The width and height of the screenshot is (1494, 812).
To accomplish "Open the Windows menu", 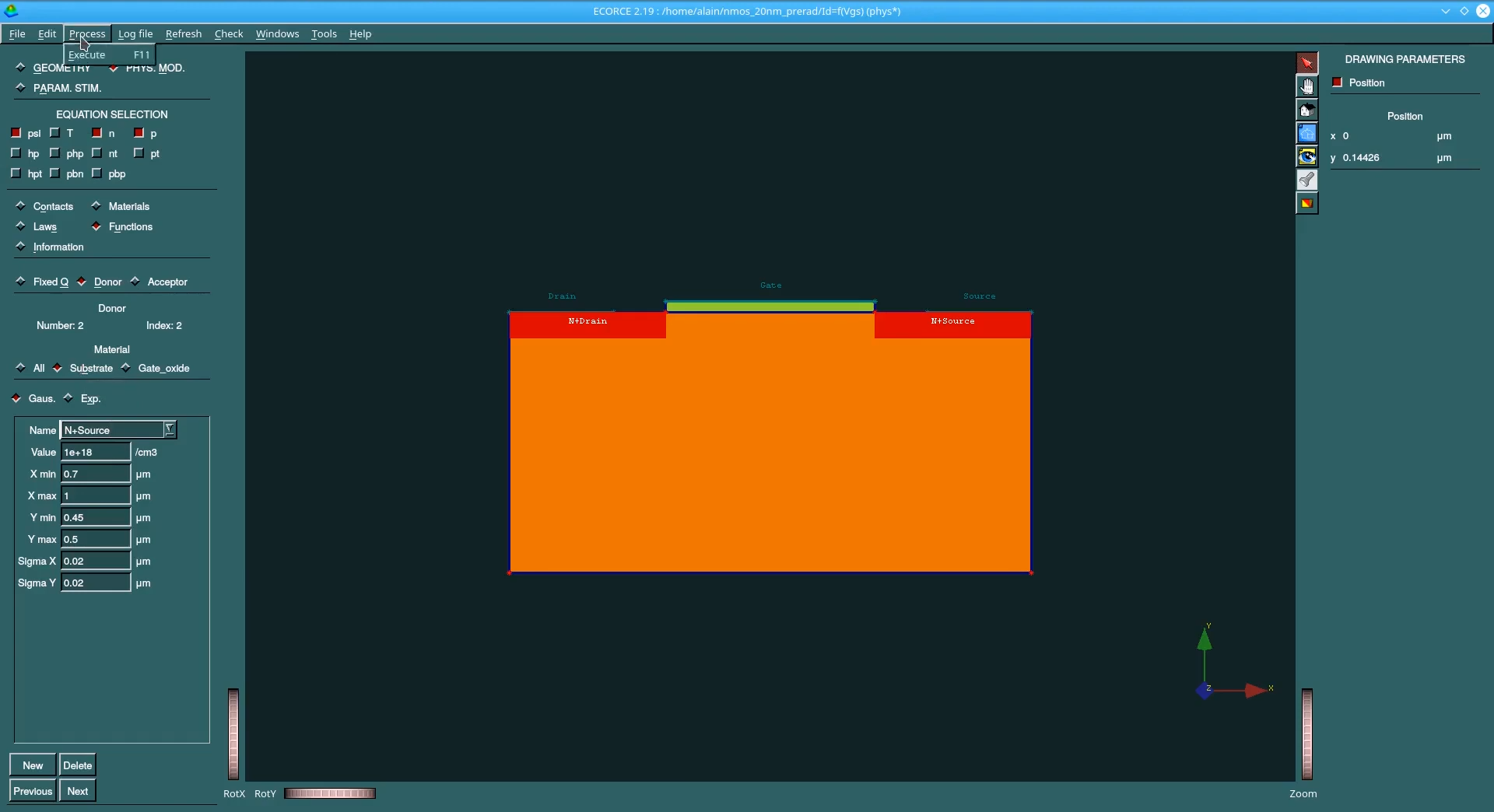I will click(277, 33).
